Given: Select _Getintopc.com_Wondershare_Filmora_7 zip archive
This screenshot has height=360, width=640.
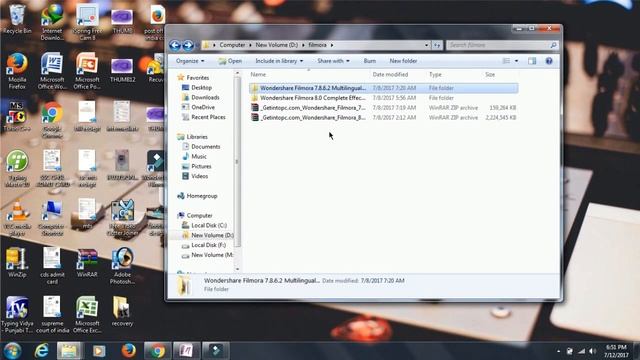Looking at the screenshot, I should (383, 108).
